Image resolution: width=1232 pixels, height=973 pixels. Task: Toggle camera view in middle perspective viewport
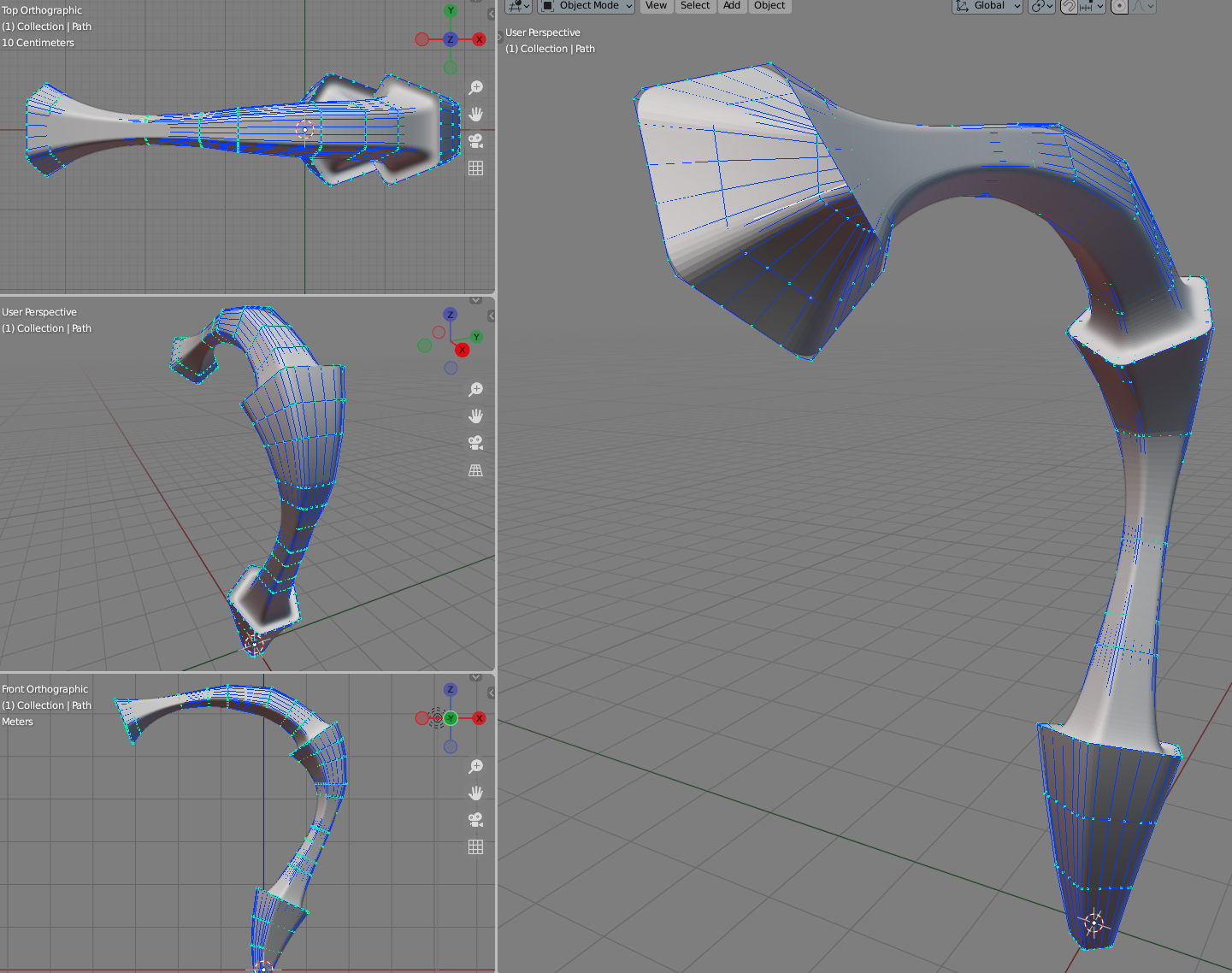click(476, 443)
